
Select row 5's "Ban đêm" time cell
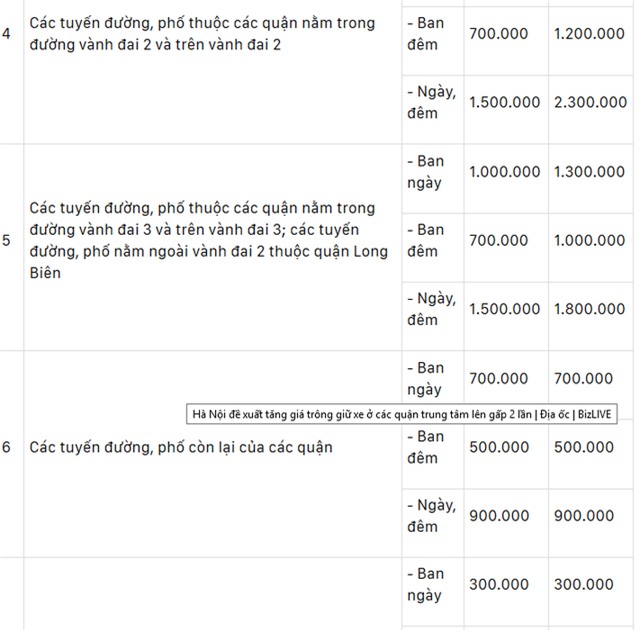430,240
